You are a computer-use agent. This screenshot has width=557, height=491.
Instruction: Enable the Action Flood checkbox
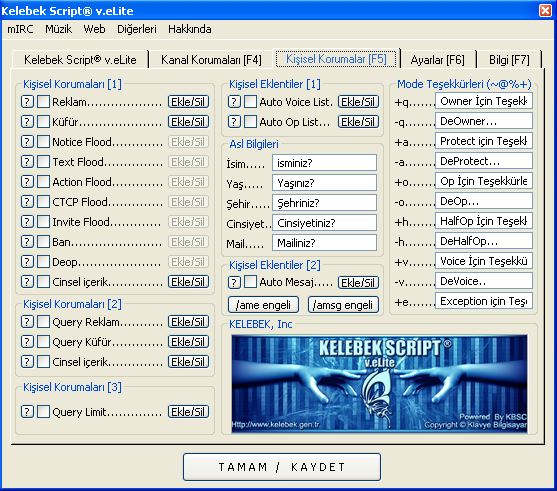pos(43,182)
